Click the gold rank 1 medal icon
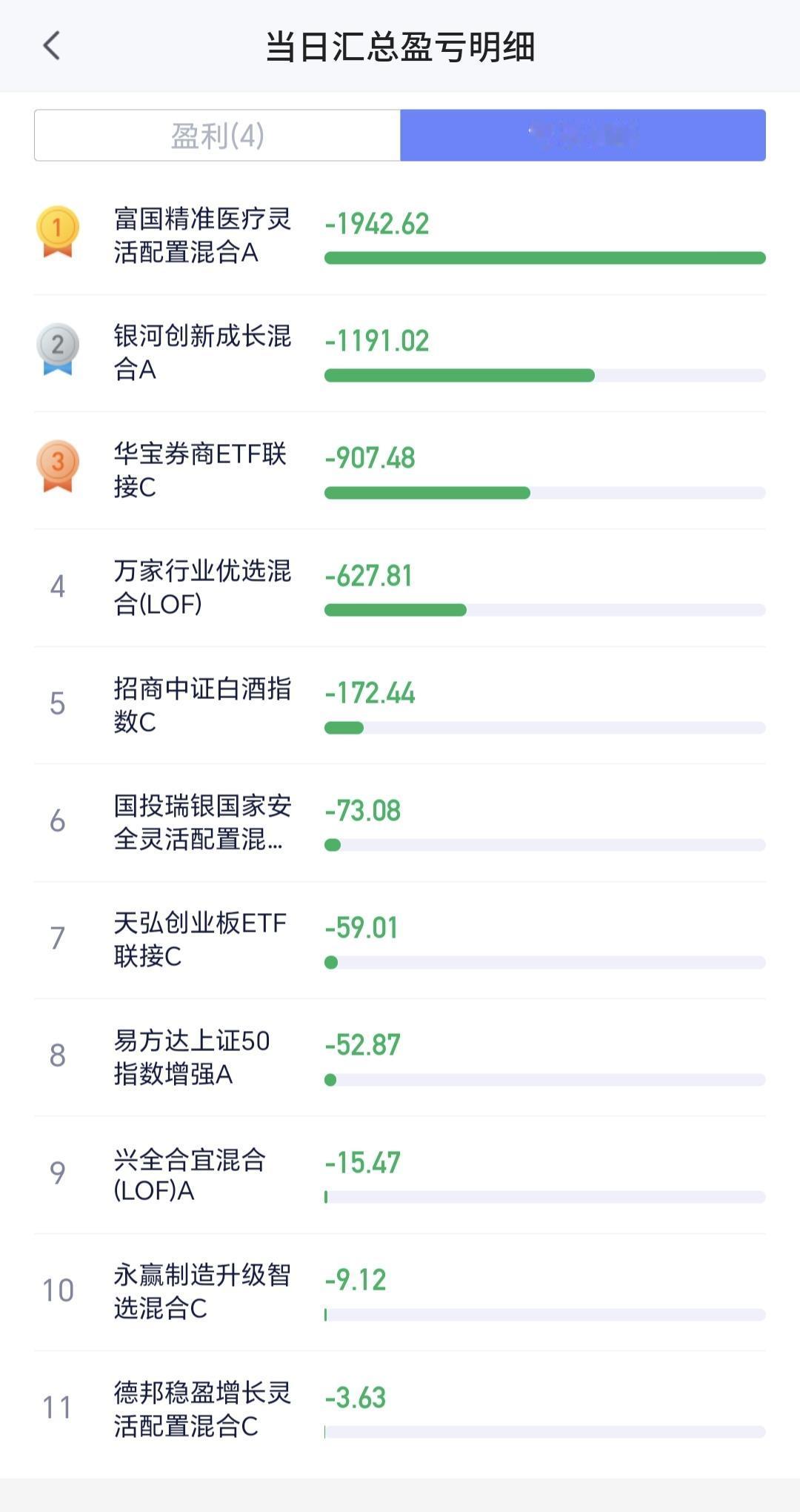 click(x=58, y=231)
